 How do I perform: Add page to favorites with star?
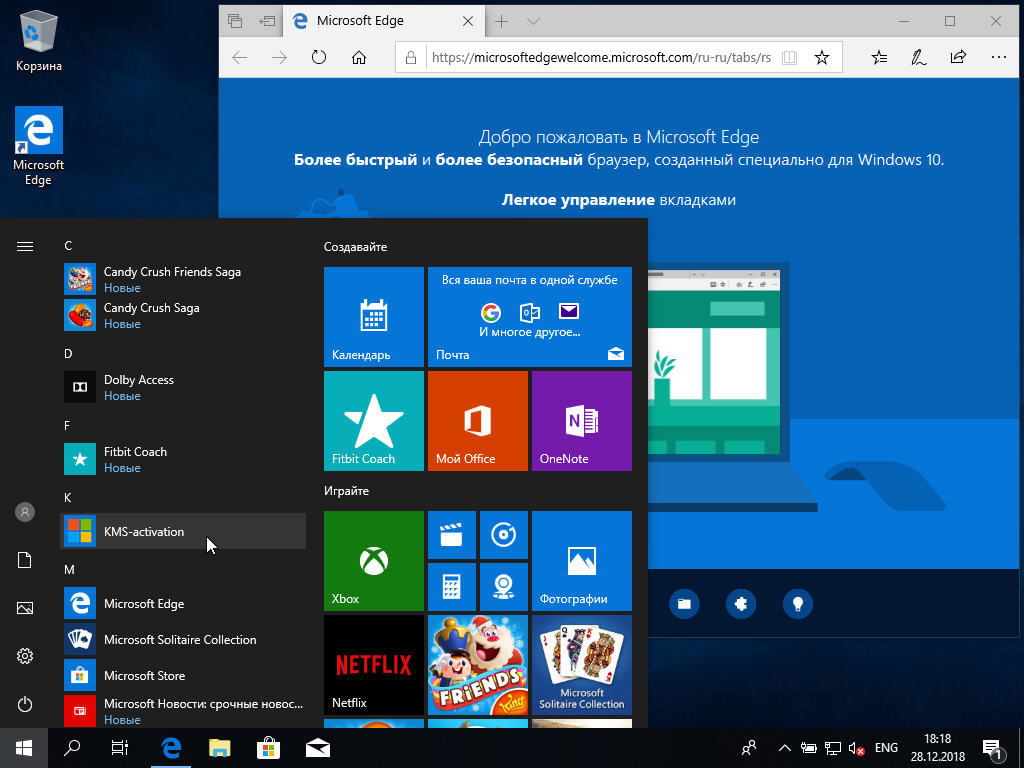821,58
